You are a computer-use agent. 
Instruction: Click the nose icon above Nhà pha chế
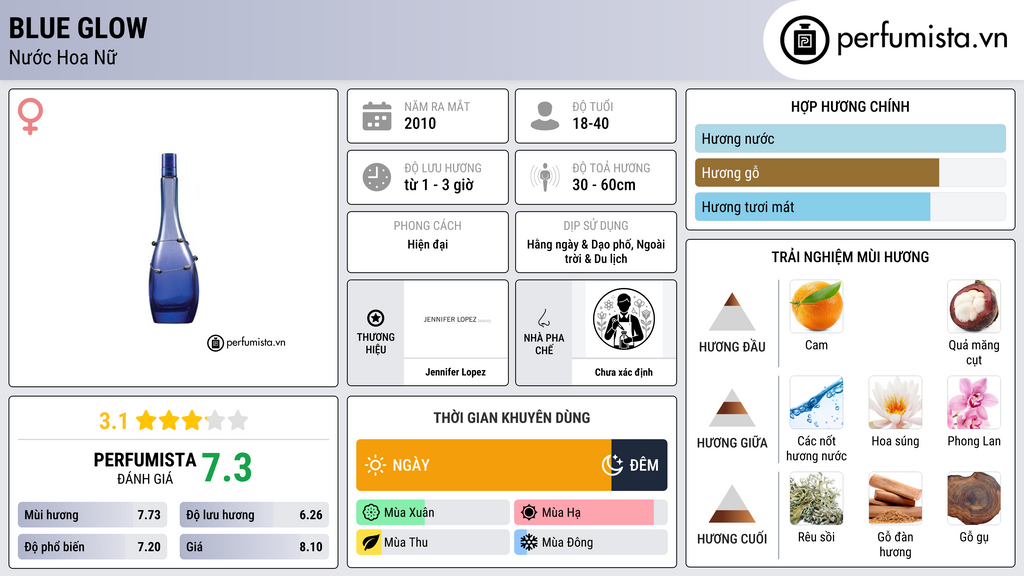coord(543,318)
